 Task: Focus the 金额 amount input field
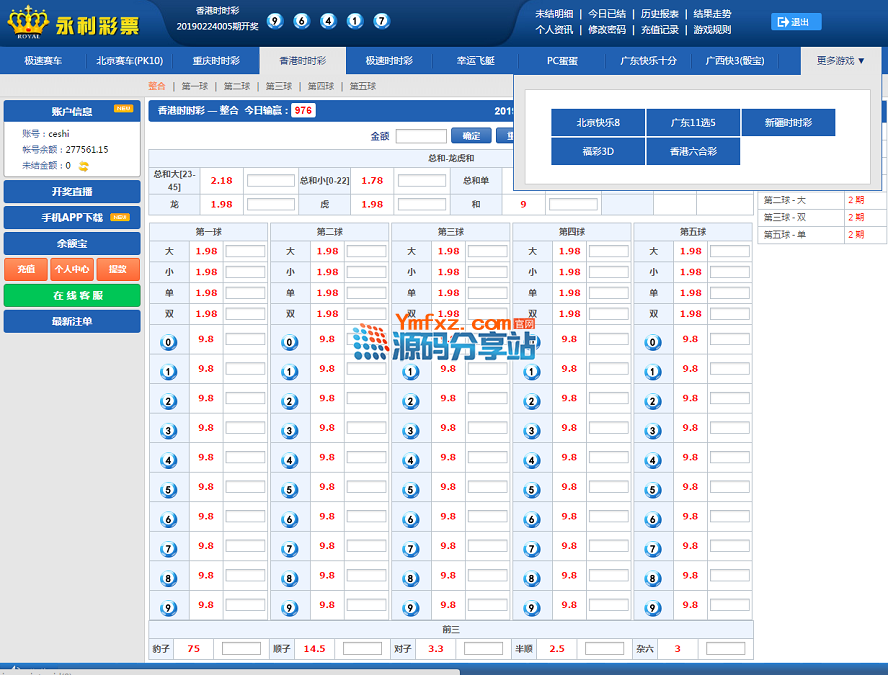421,136
